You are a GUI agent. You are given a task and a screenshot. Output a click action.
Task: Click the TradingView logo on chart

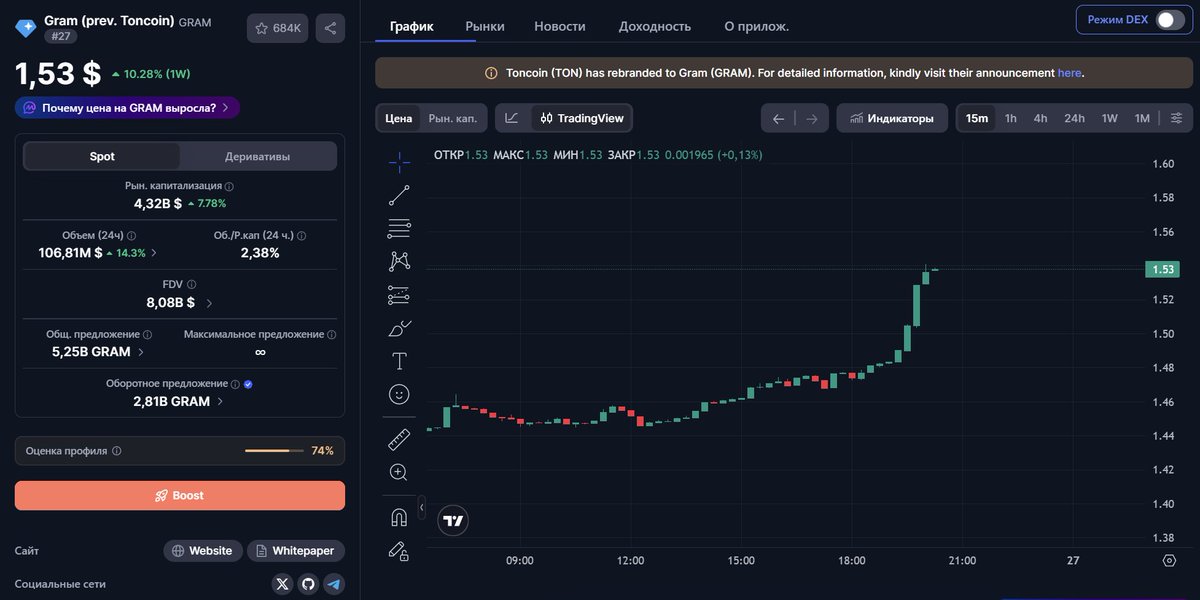(x=454, y=520)
